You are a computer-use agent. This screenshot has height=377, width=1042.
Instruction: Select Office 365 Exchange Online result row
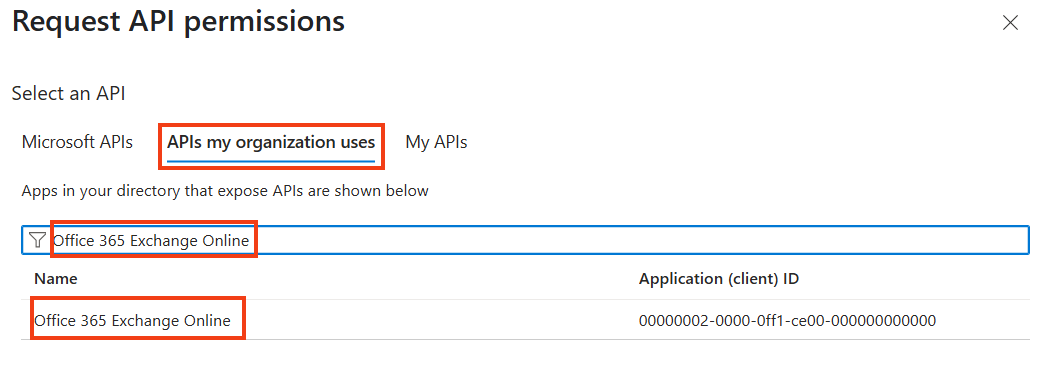click(525, 321)
